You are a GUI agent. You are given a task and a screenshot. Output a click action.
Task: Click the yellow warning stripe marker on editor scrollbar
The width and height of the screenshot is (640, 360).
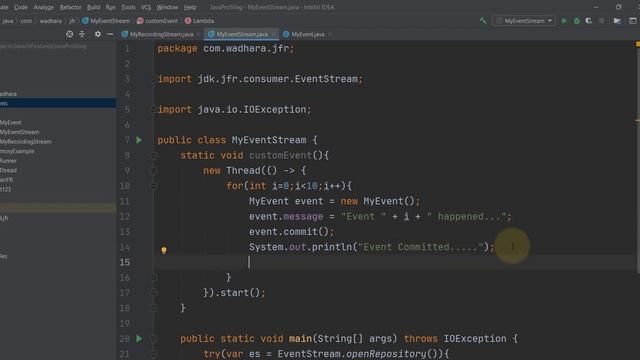pos(637,120)
